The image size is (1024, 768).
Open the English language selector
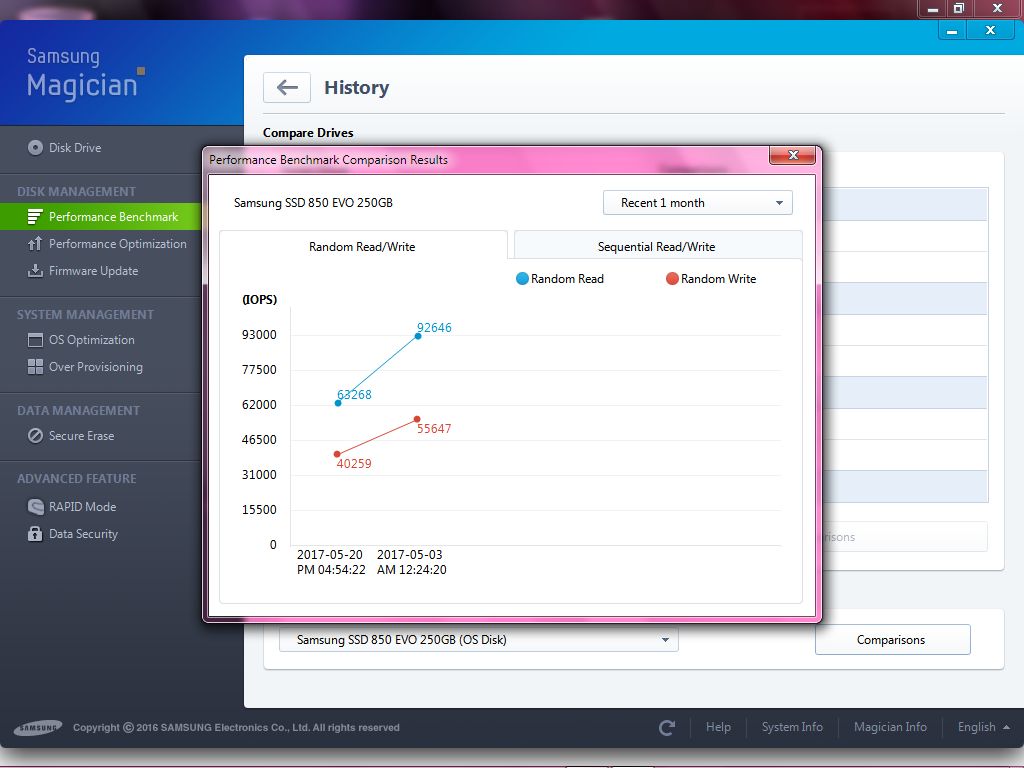984,727
